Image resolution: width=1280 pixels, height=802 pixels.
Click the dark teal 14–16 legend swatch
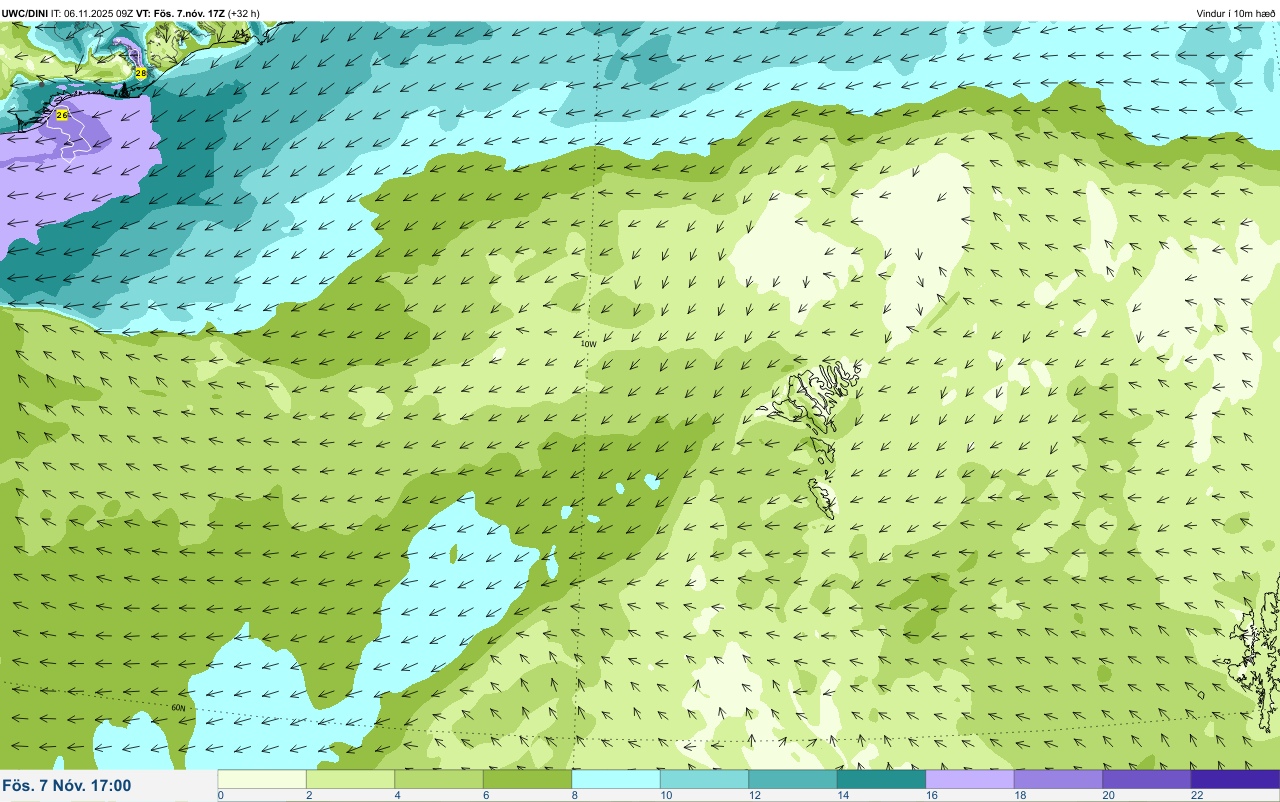click(x=881, y=779)
